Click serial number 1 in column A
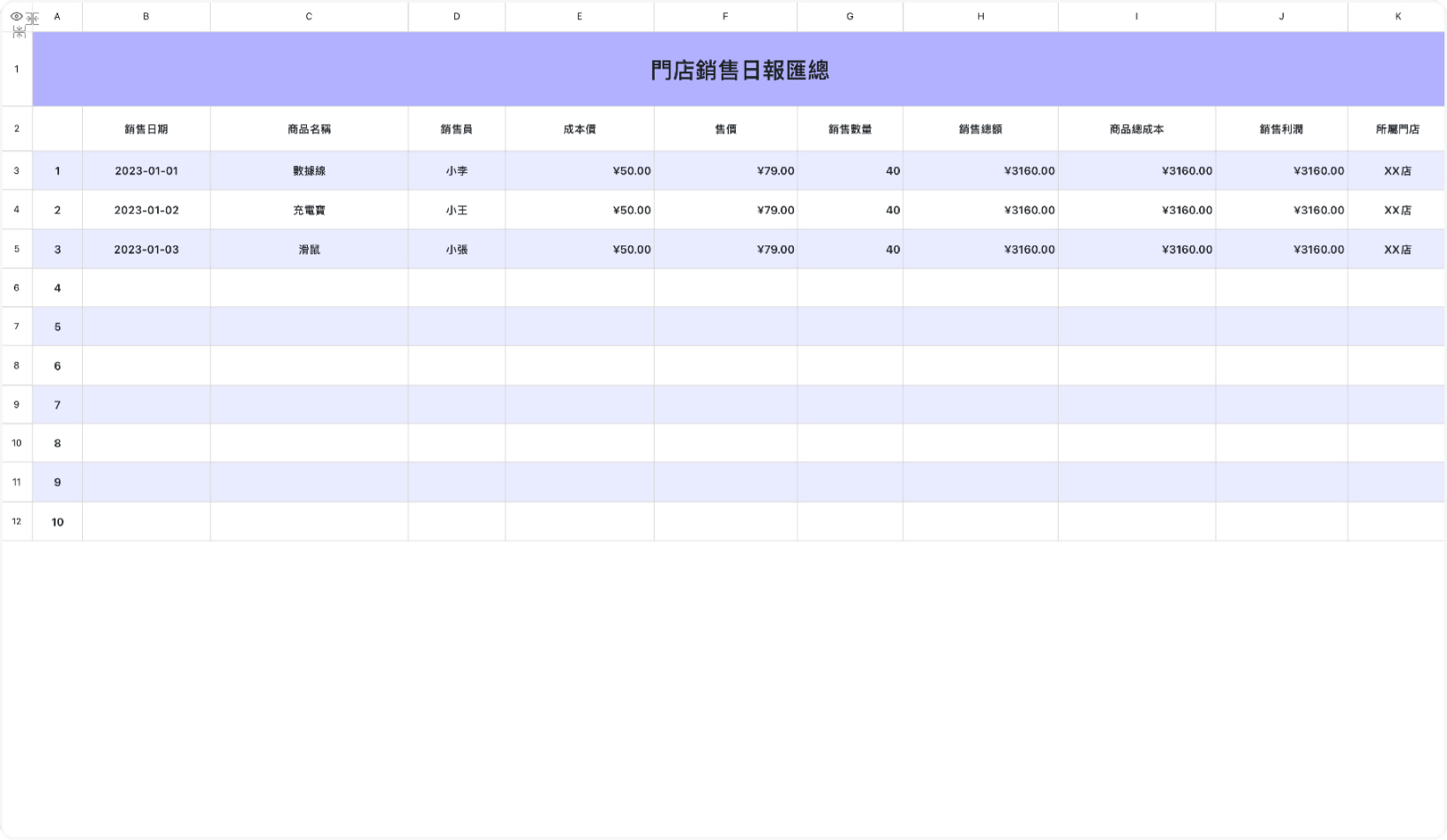The height and width of the screenshot is (840, 1447). pos(57,170)
